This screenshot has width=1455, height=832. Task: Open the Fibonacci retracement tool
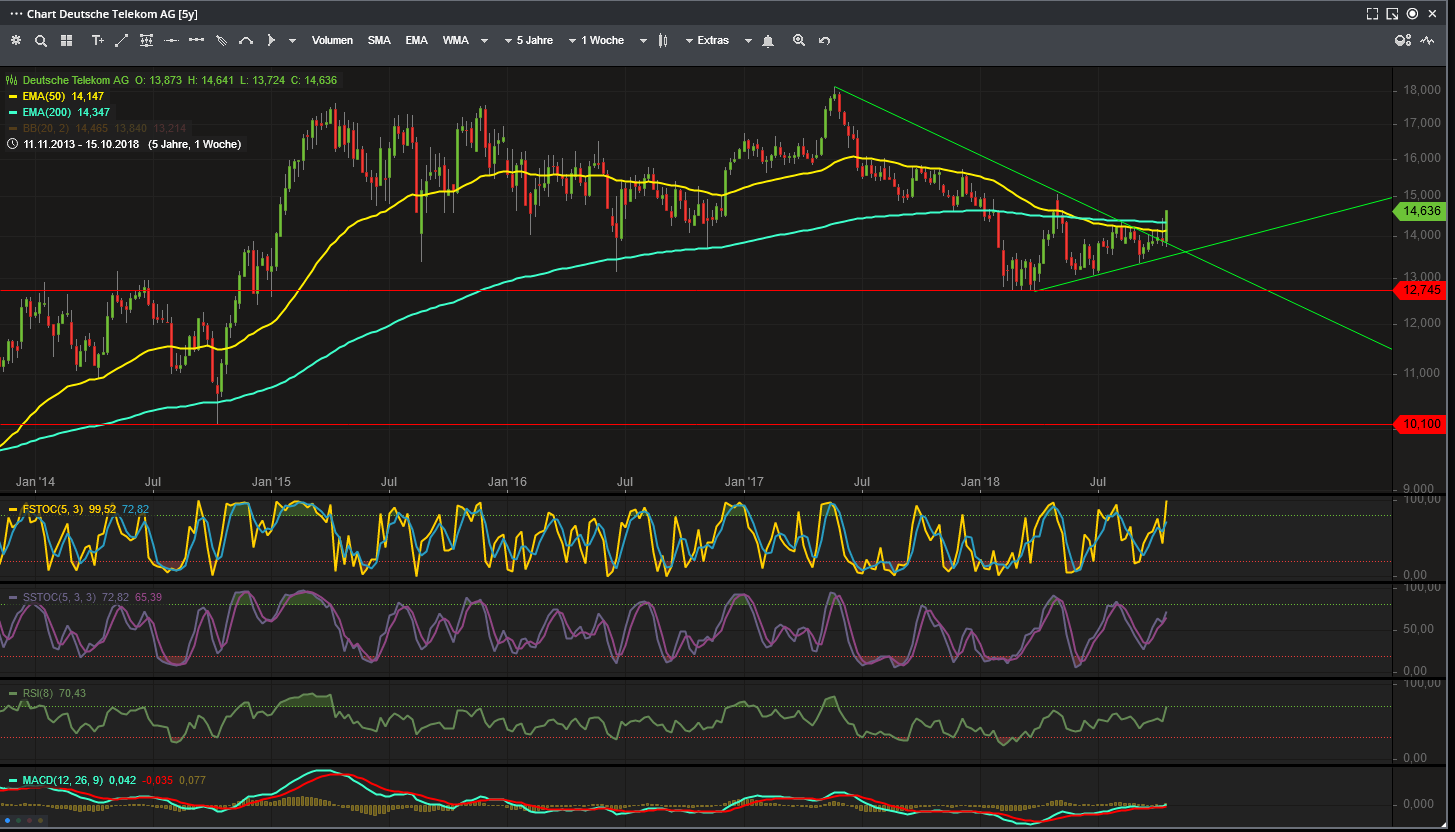point(147,40)
